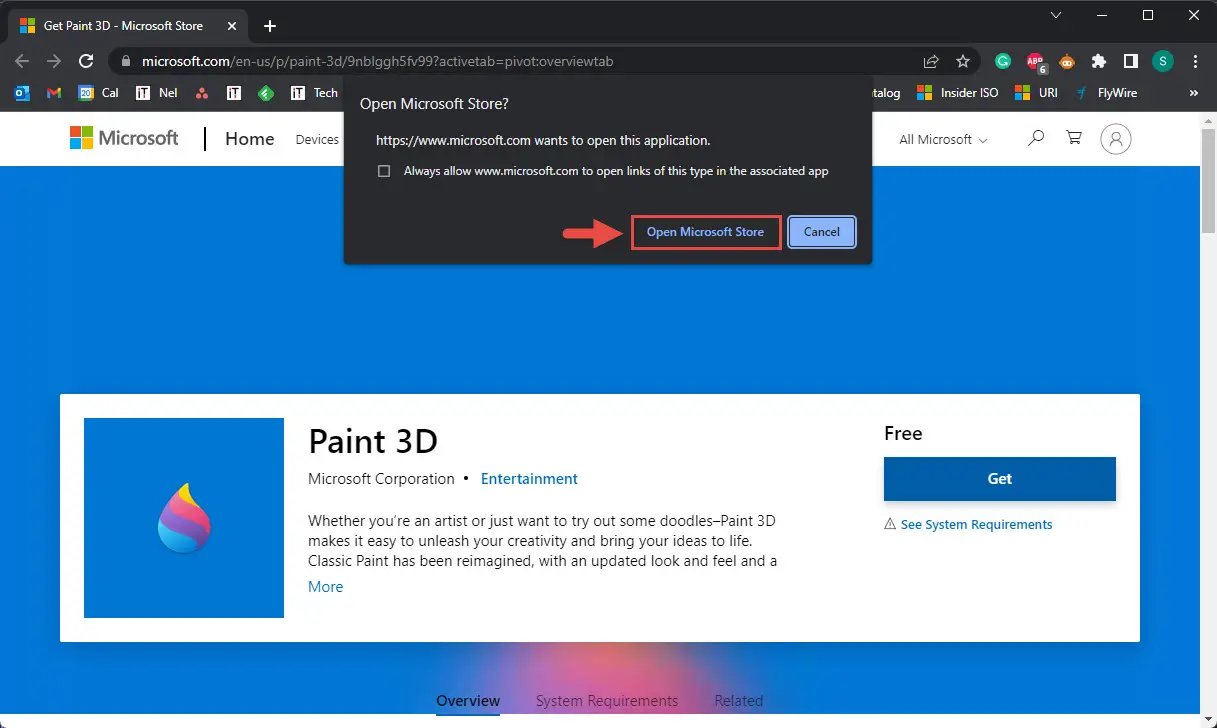Open the AdBlock extension icon

click(1035, 62)
